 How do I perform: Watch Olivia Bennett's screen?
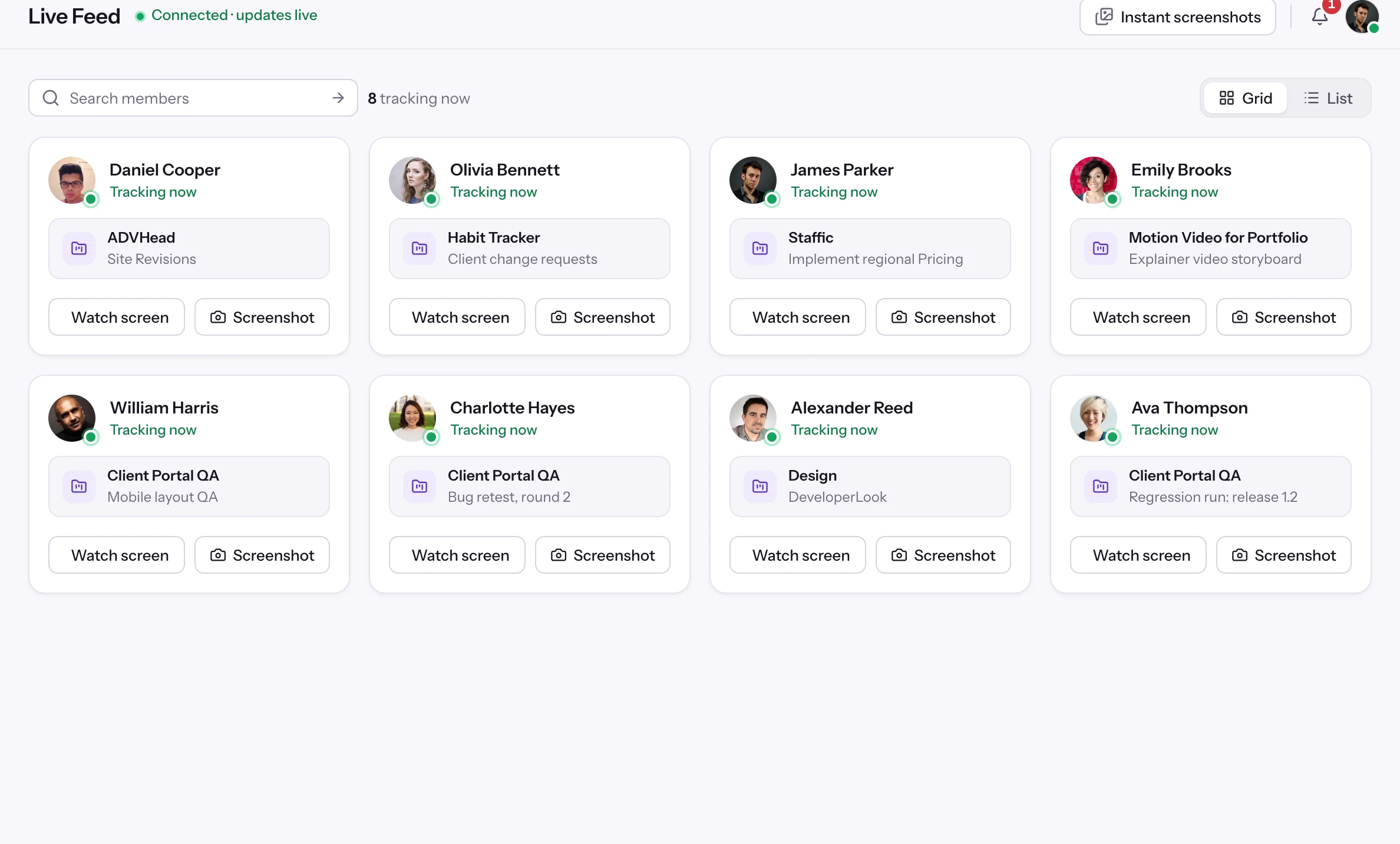[x=457, y=317]
